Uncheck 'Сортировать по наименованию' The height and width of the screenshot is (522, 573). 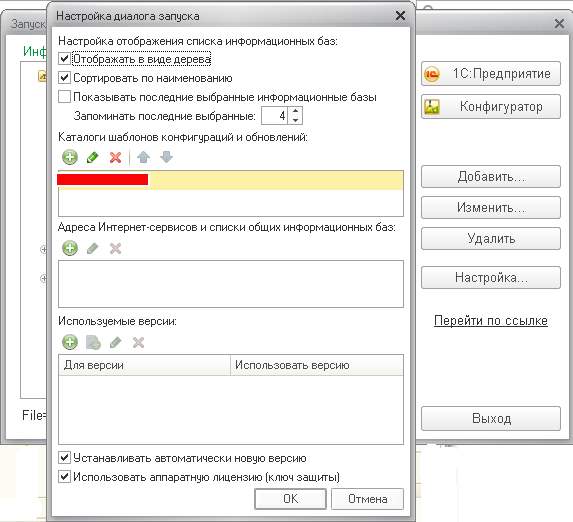point(64,78)
